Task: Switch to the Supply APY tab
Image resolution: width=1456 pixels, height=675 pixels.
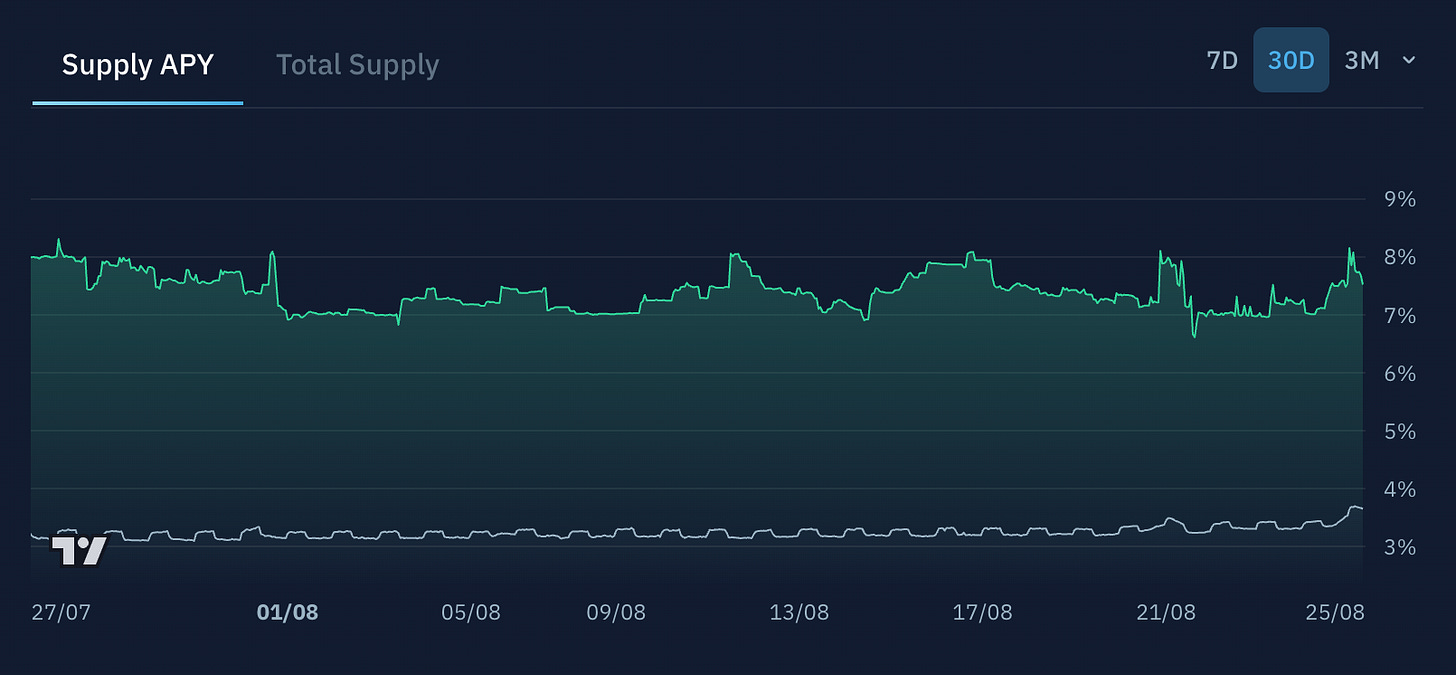Action: tap(138, 65)
